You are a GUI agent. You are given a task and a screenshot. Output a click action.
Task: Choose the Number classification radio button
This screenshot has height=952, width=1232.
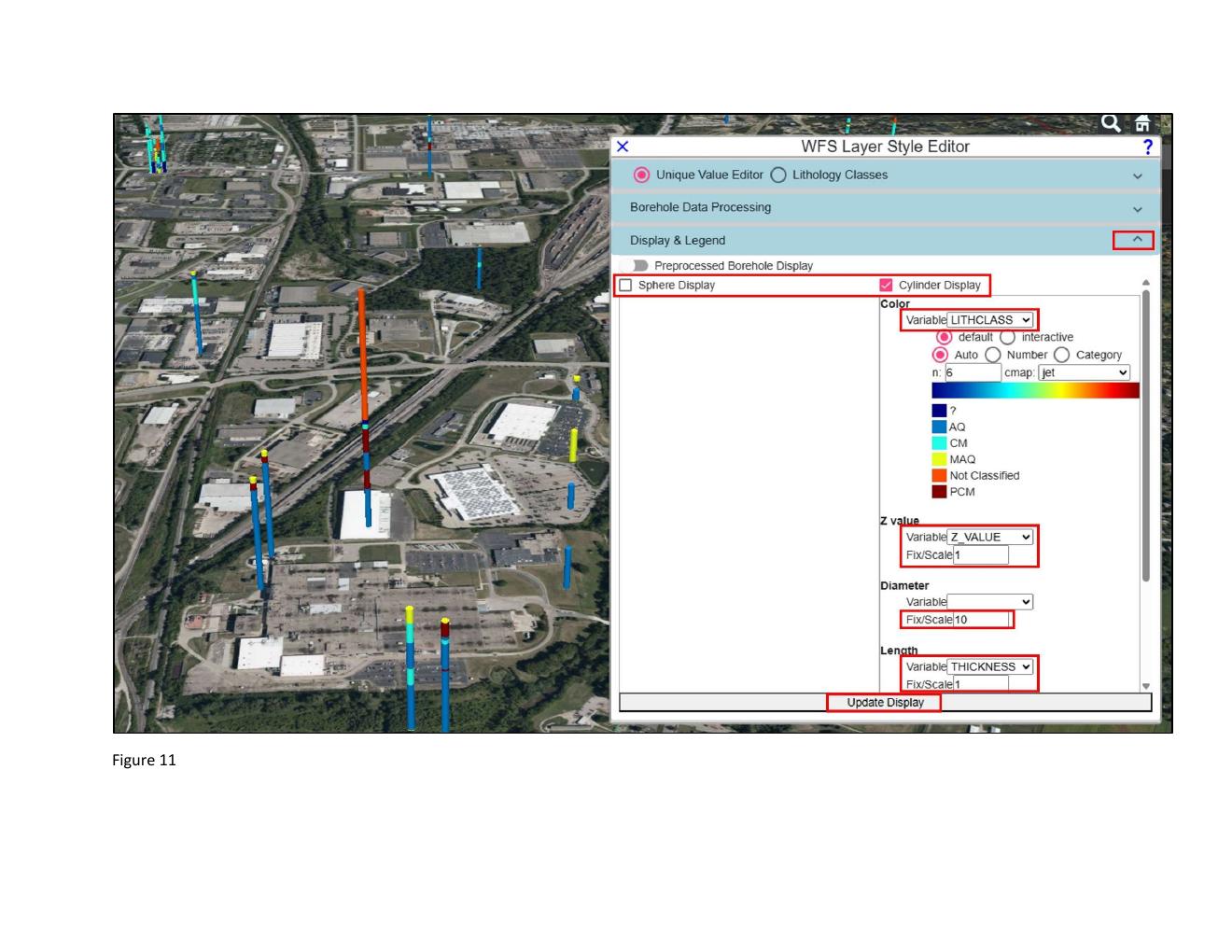tap(993, 355)
